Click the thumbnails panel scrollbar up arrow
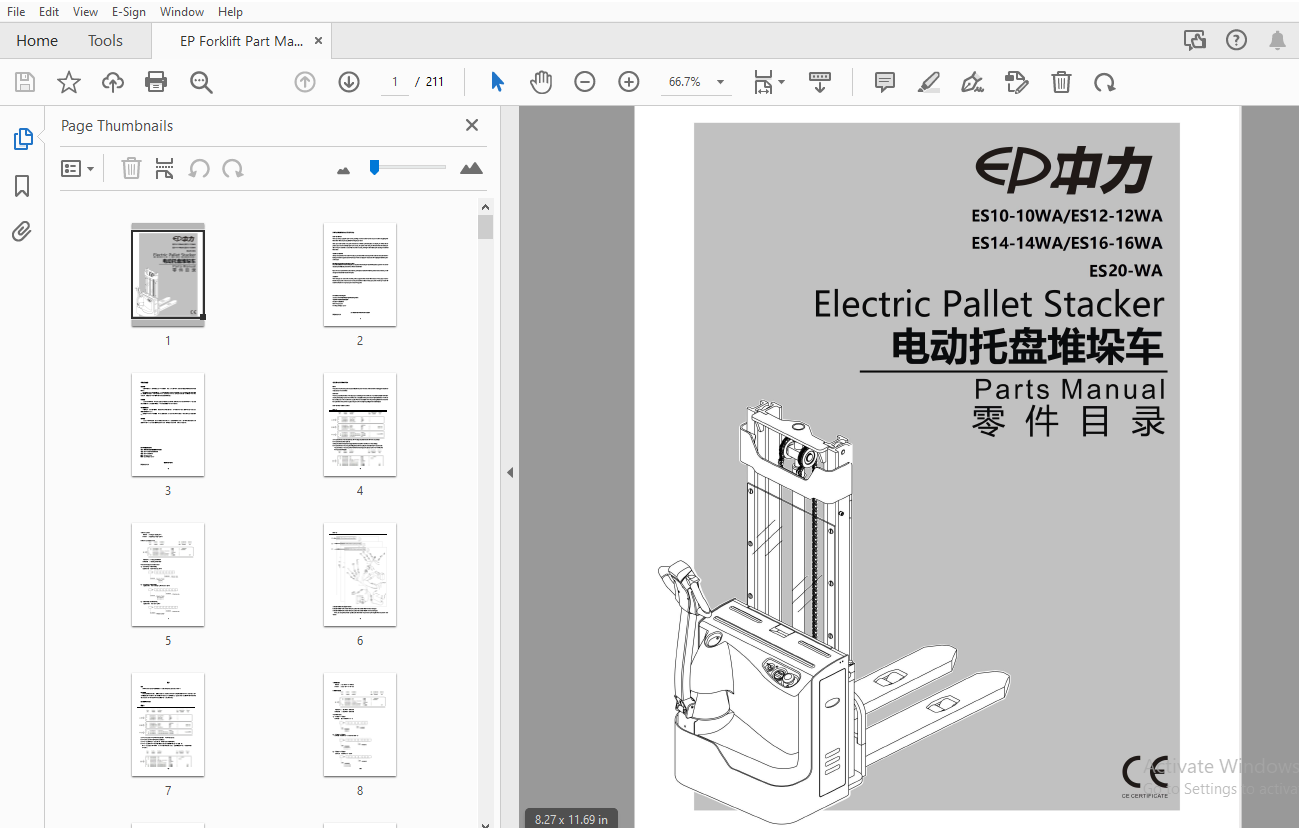This screenshot has width=1299, height=828. tap(485, 206)
